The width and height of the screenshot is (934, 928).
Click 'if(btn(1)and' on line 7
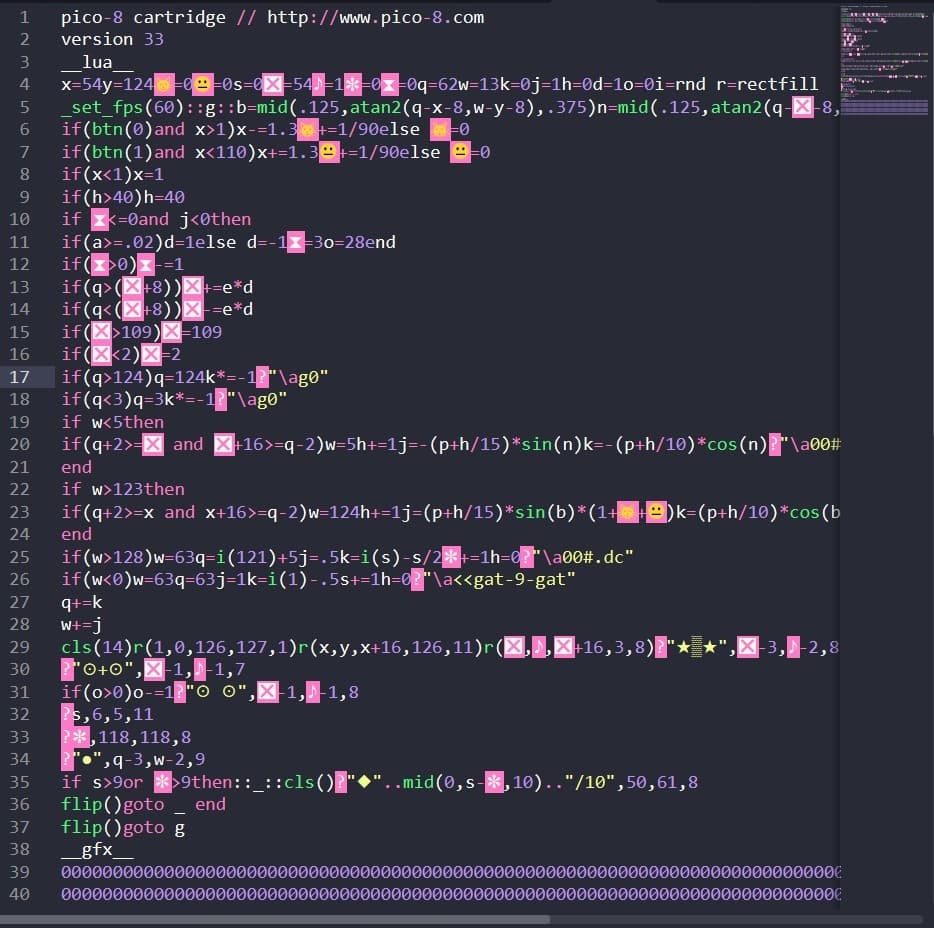[123, 152]
